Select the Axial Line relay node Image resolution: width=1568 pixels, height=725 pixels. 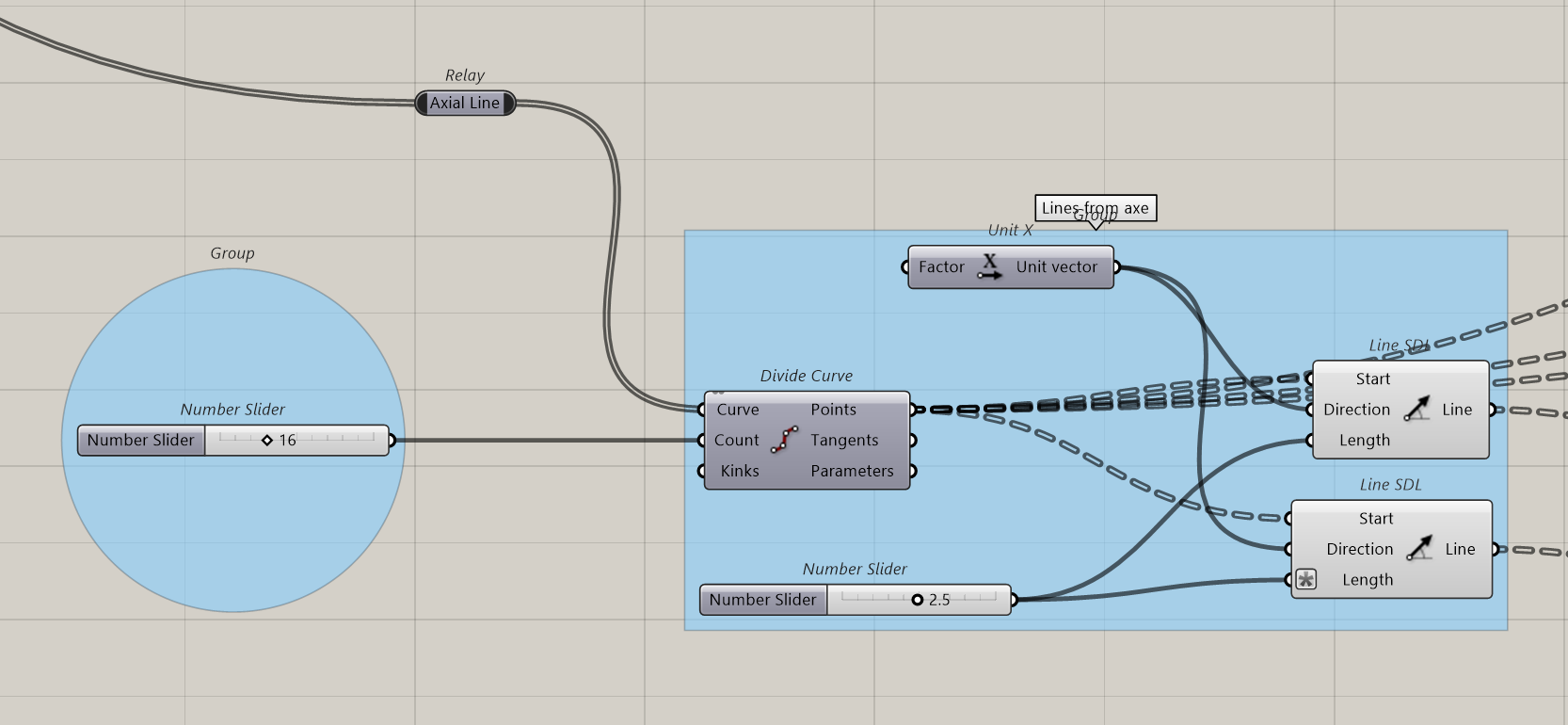click(465, 103)
